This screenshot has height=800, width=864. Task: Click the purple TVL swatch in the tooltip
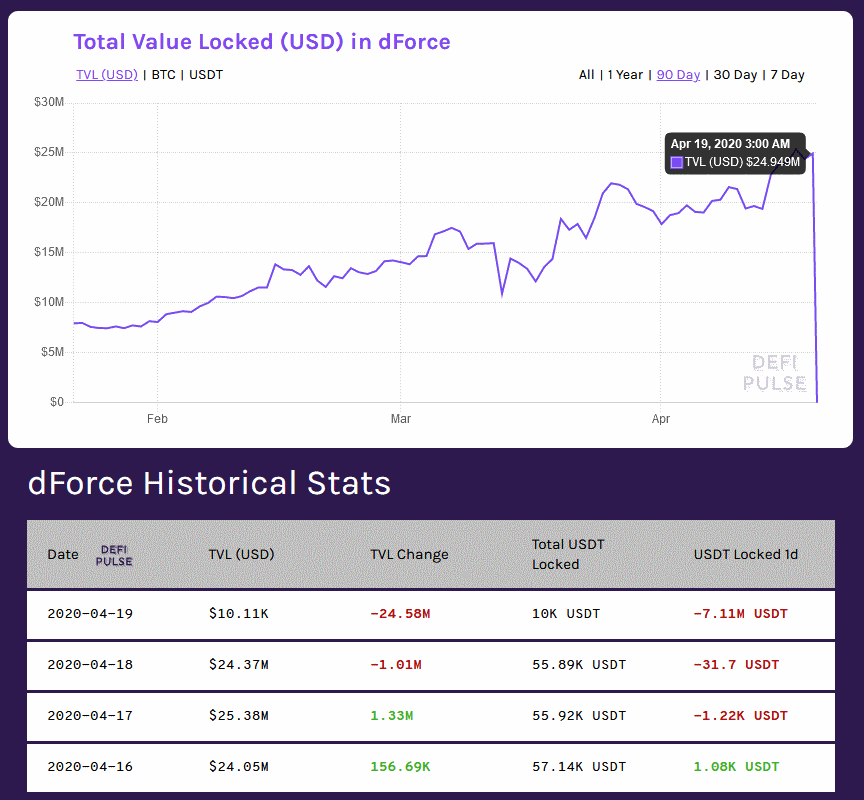pyautogui.click(x=677, y=162)
